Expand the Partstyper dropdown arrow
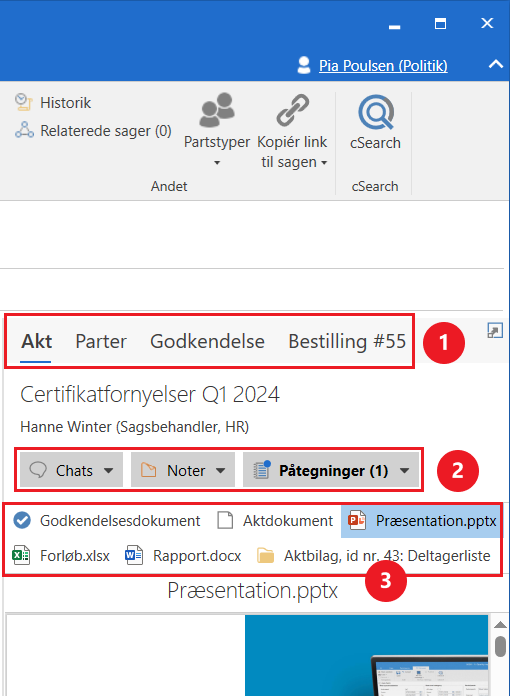Viewport: 510px width, 696px height. click(217, 163)
